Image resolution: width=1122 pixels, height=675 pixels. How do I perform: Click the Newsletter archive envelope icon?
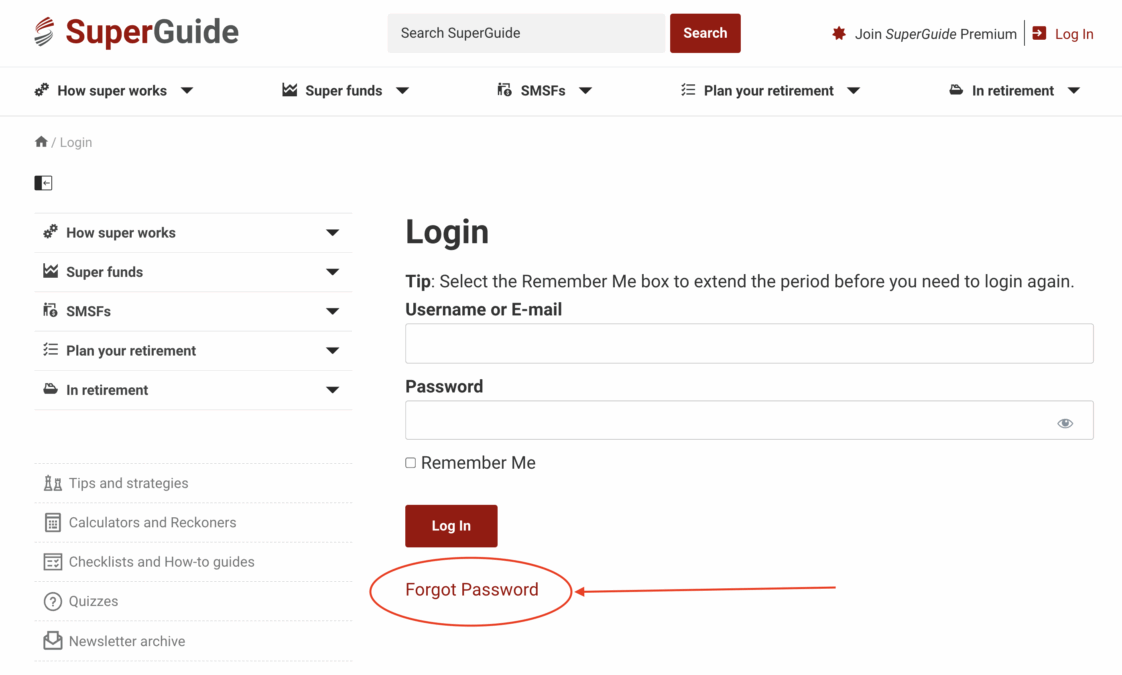[52, 641]
